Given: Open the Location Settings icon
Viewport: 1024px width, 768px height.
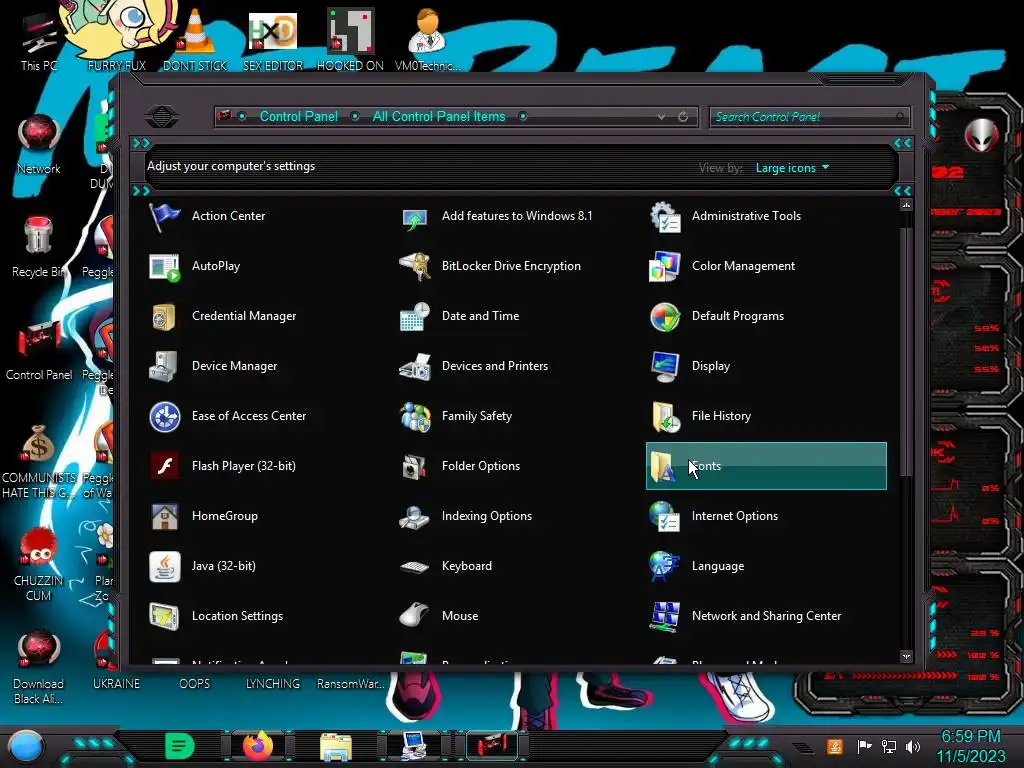Looking at the screenshot, I should click(164, 616).
